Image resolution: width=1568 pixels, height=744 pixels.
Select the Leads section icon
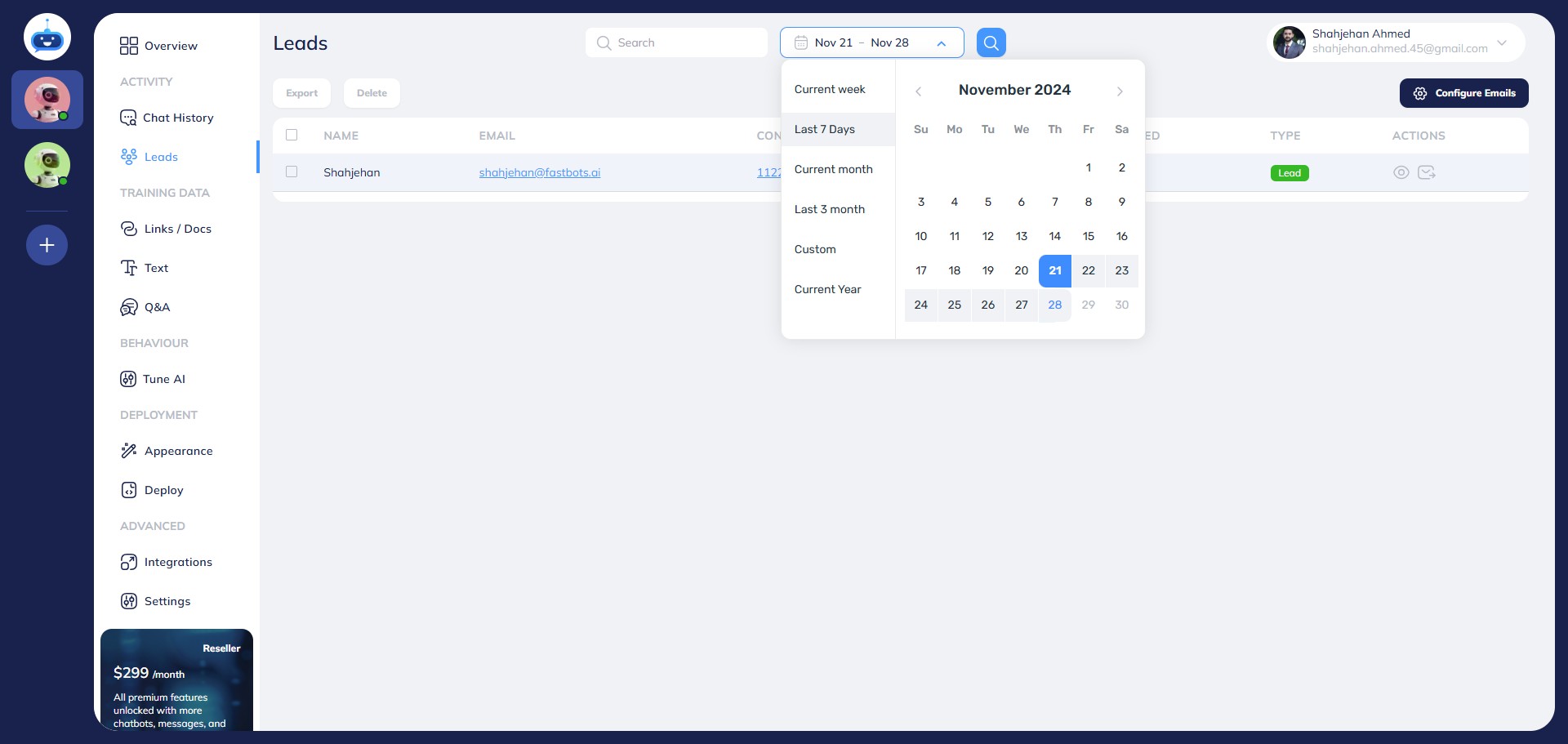[x=129, y=157]
